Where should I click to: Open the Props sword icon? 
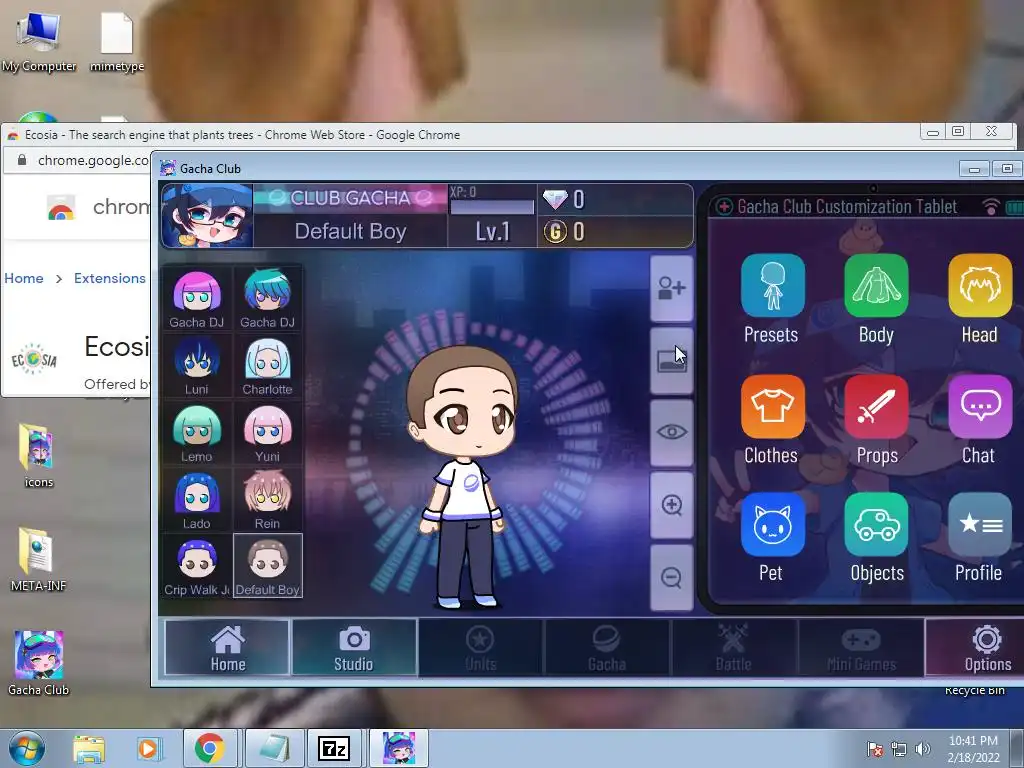876,406
